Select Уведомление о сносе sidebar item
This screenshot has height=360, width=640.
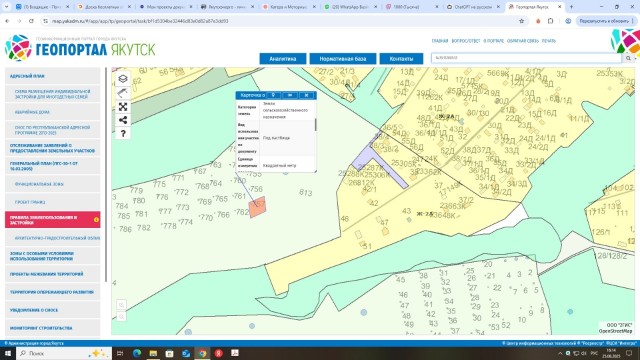[x=52, y=310]
